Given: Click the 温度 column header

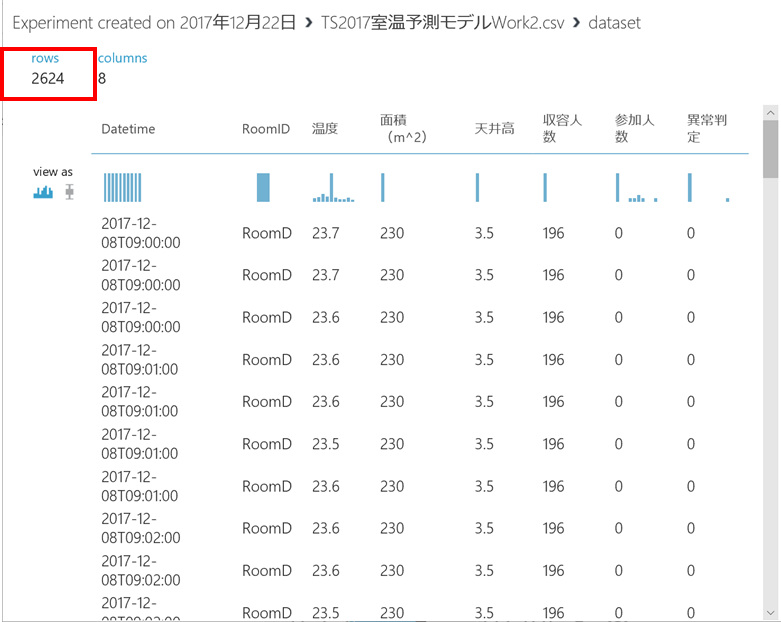Looking at the screenshot, I should (325, 129).
